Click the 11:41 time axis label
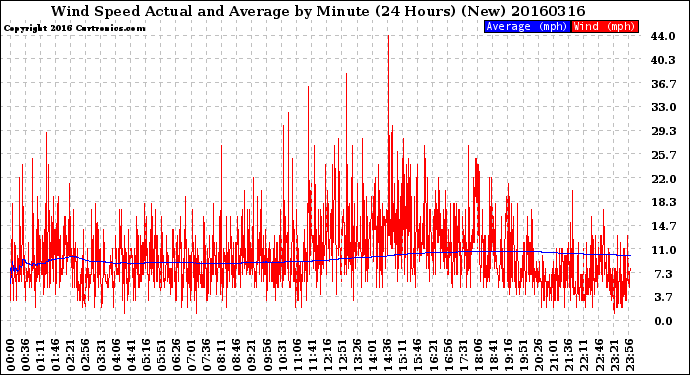Screen dimensions: 690x375 pyautogui.click(x=313, y=355)
